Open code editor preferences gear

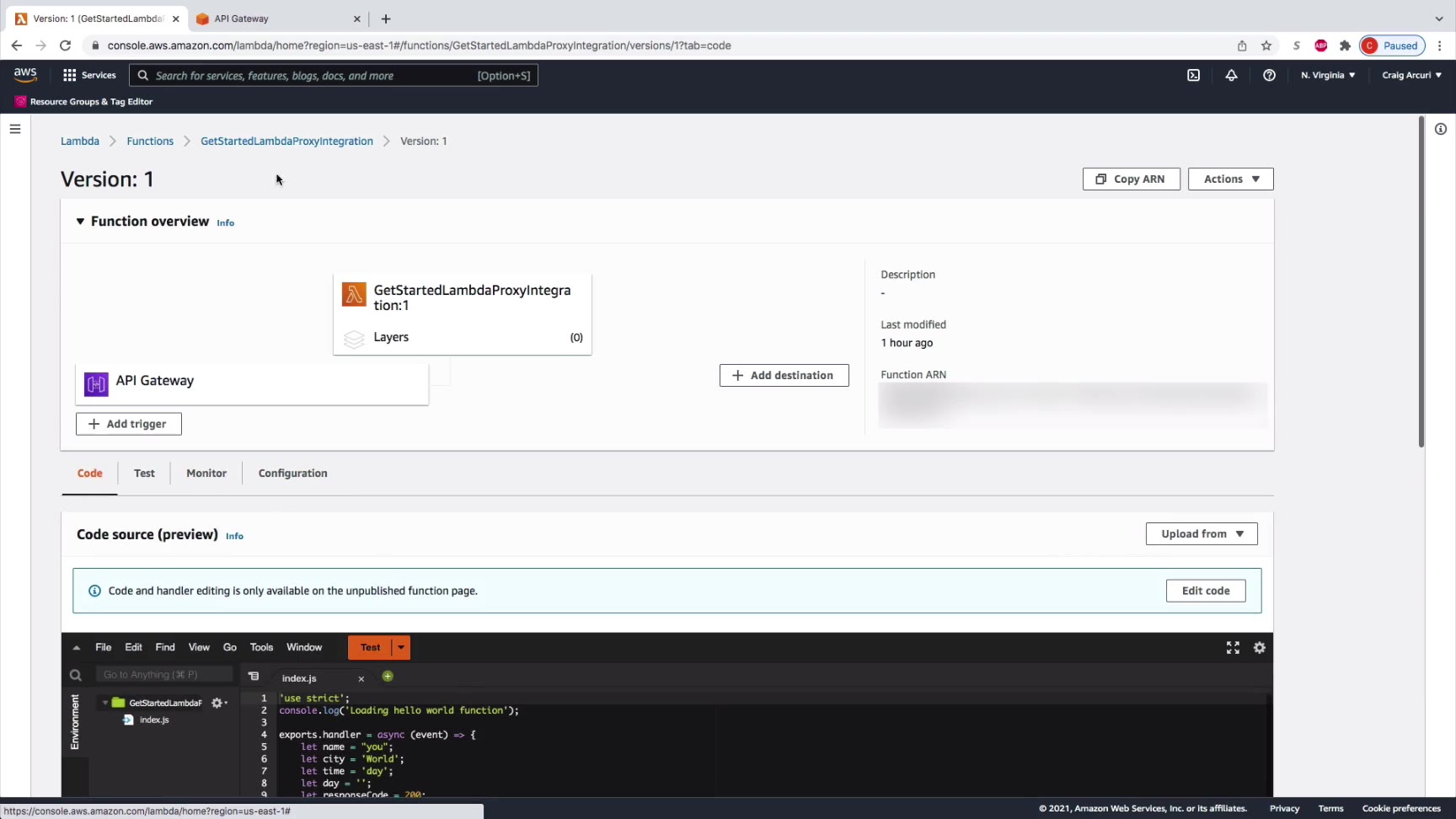click(1260, 647)
